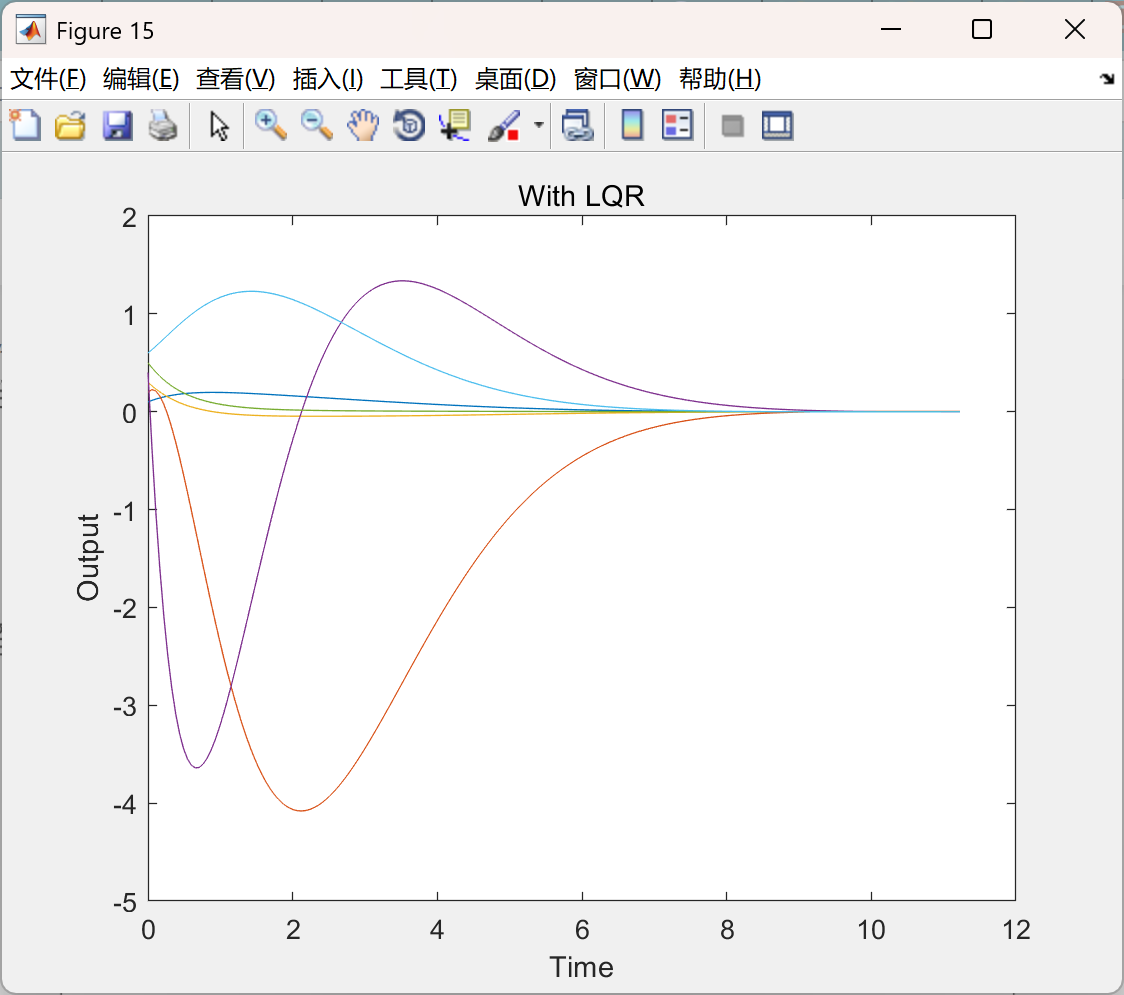Enable the Pan hand tool
Viewport: 1124px width, 995px height.
[363, 125]
